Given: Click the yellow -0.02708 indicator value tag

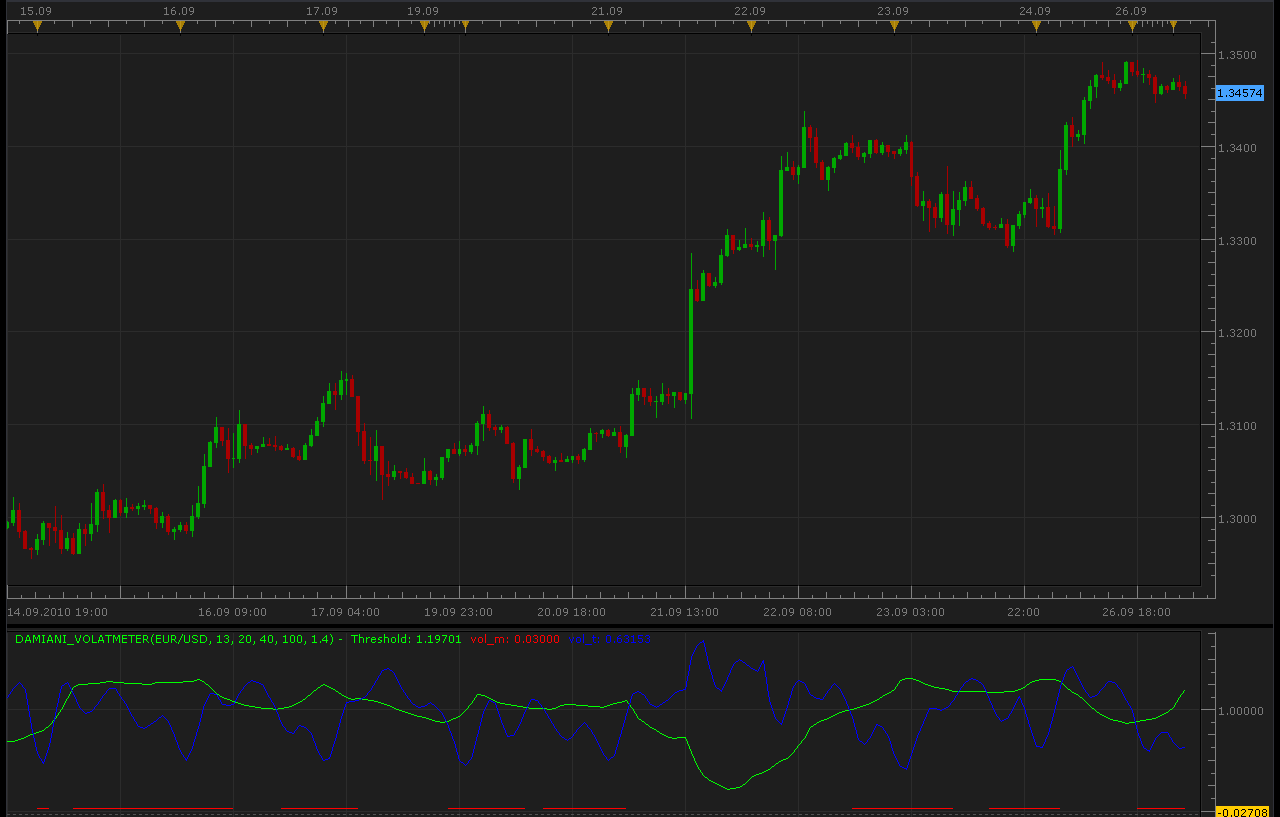Looking at the screenshot, I should coord(1242,811).
